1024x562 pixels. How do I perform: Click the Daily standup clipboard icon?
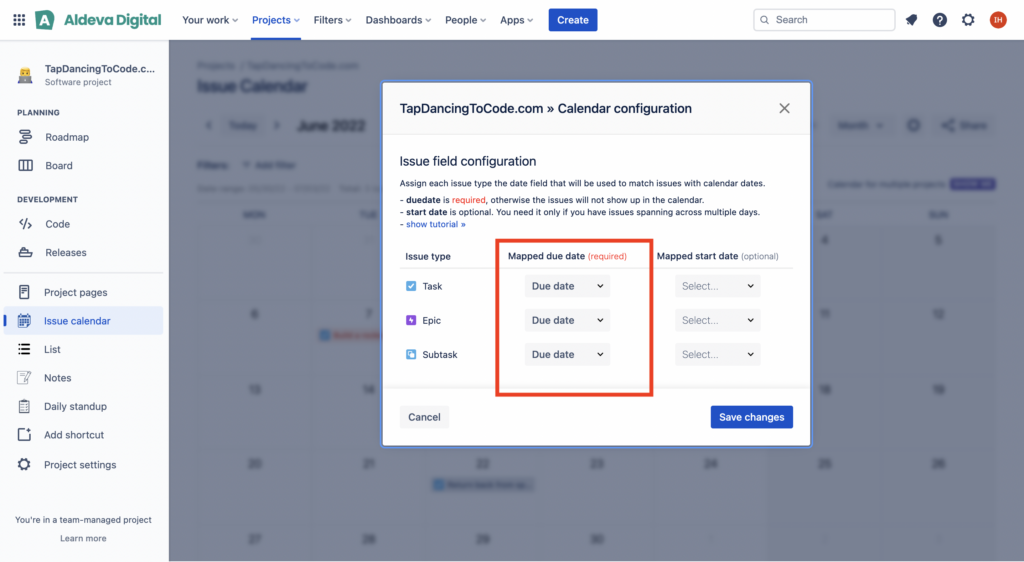pyautogui.click(x=24, y=406)
